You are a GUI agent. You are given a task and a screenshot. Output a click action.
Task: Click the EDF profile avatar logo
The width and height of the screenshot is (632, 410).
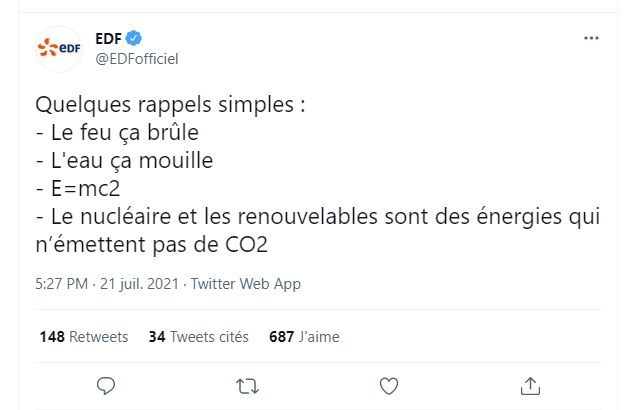tap(58, 48)
